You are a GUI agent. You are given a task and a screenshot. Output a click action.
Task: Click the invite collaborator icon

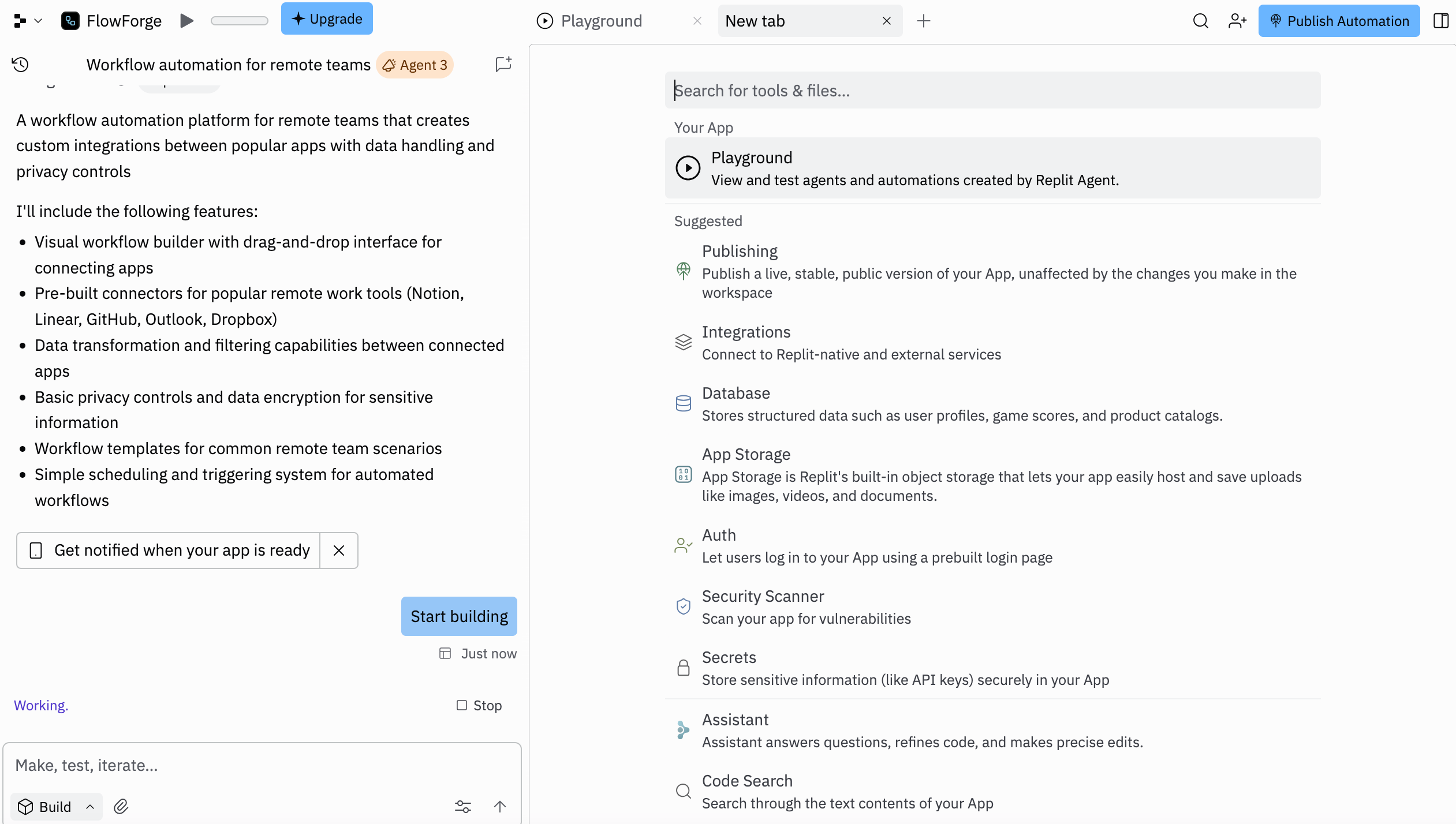[1237, 21]
